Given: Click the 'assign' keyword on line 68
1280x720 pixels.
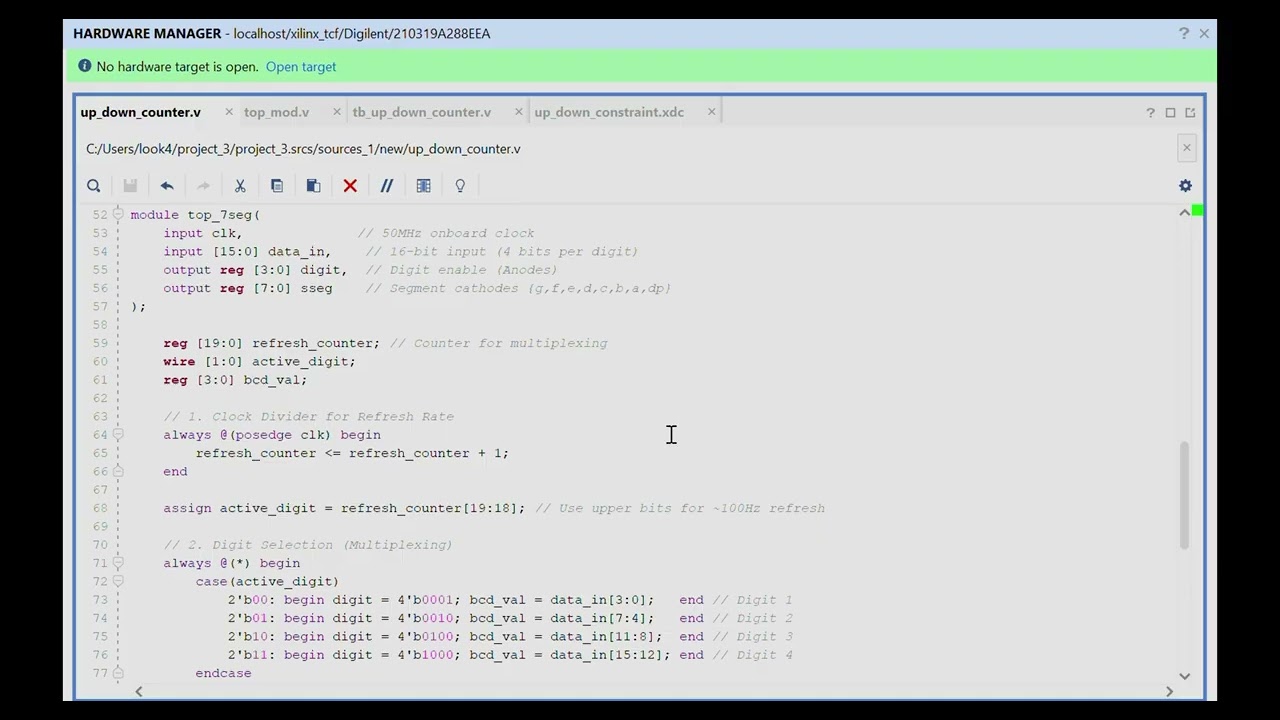Looking at the screenshot, I should click(187, 508).
